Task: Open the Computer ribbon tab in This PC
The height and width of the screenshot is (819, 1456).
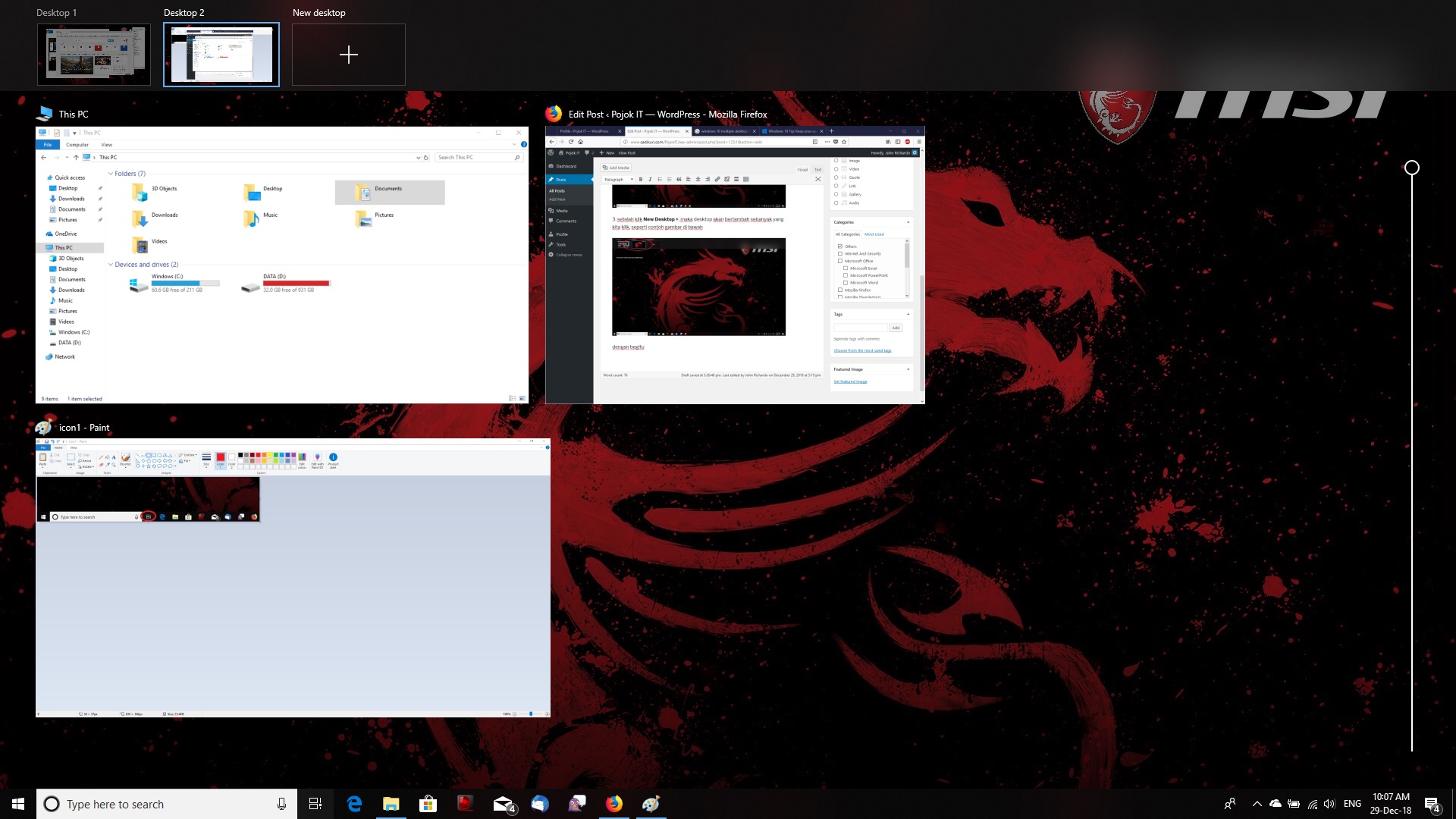Action: coord(77,145)
